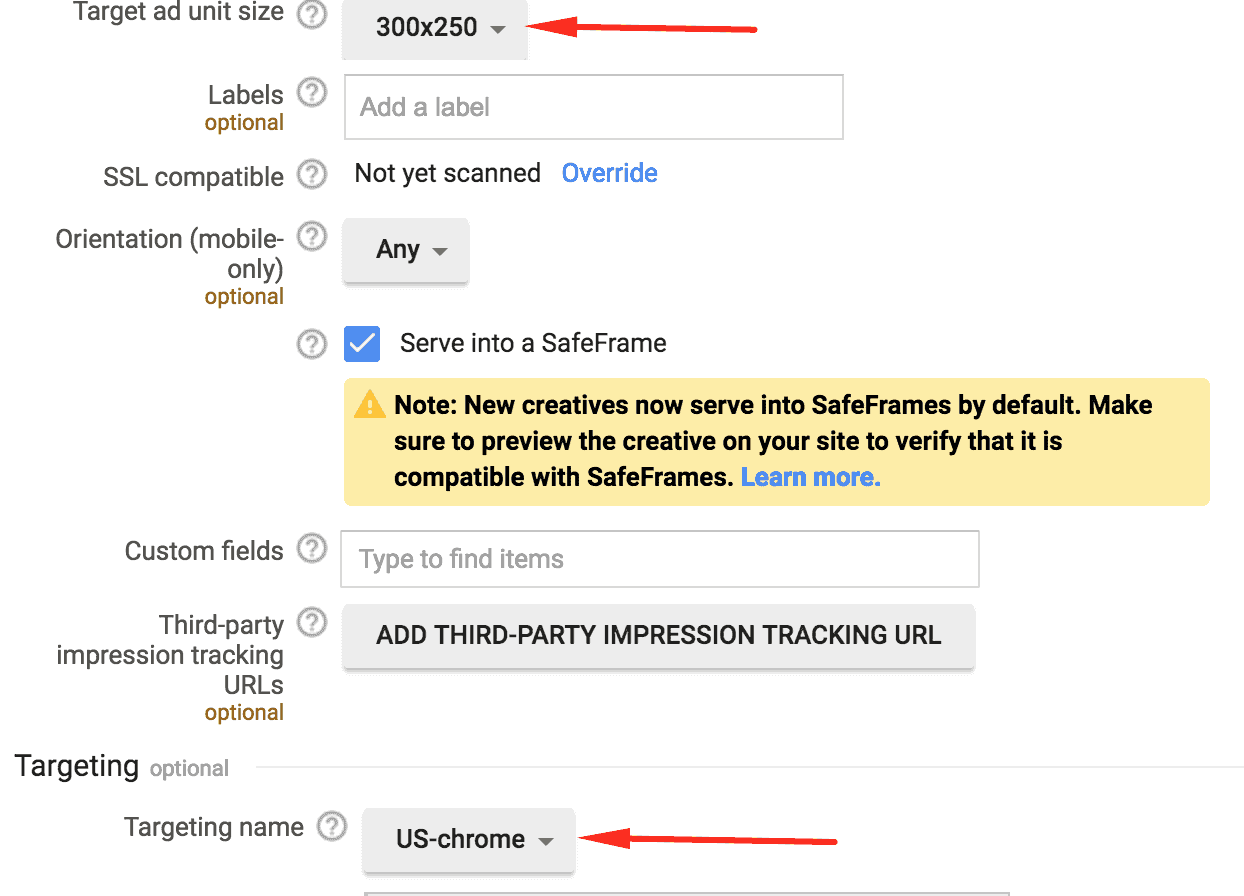Click the warning icon in SafeFrame note
Viewport: 1244px width, 896px height.
pos(369,404)
